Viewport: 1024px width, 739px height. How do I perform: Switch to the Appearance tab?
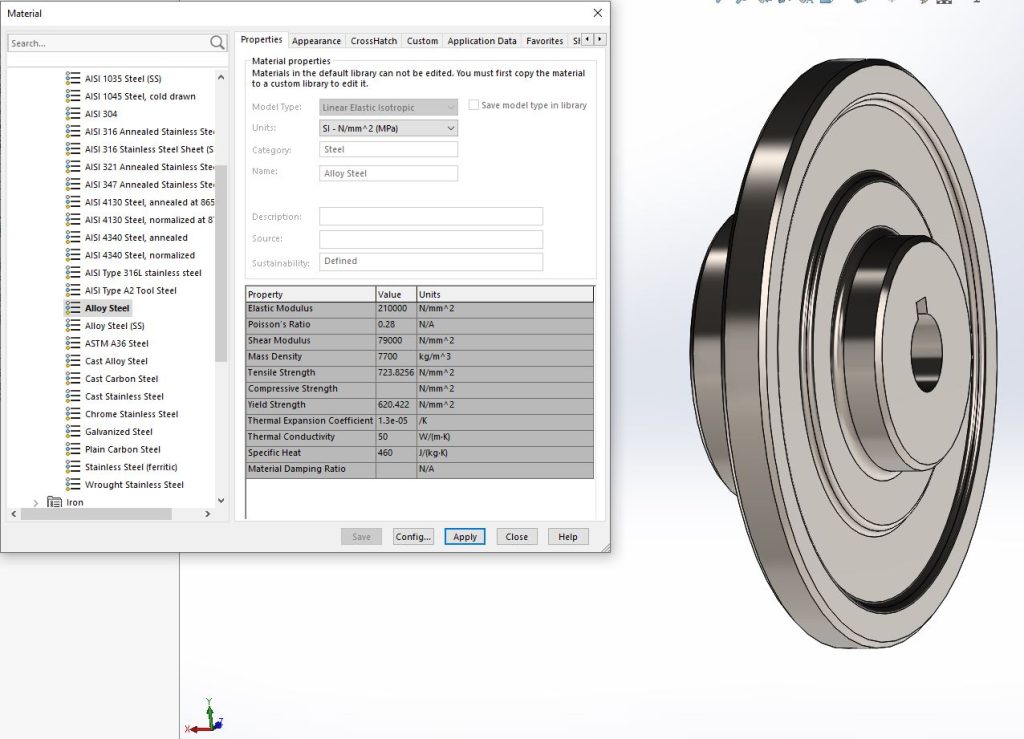point(316,40)
